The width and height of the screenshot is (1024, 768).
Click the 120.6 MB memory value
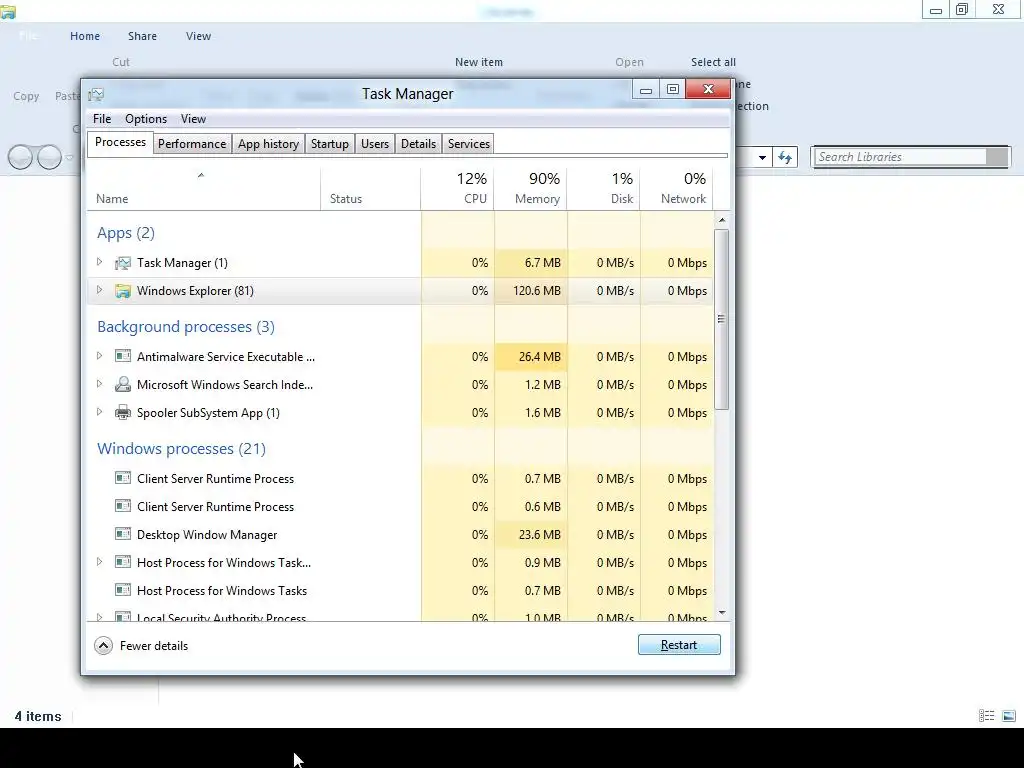tap(537, 291)
